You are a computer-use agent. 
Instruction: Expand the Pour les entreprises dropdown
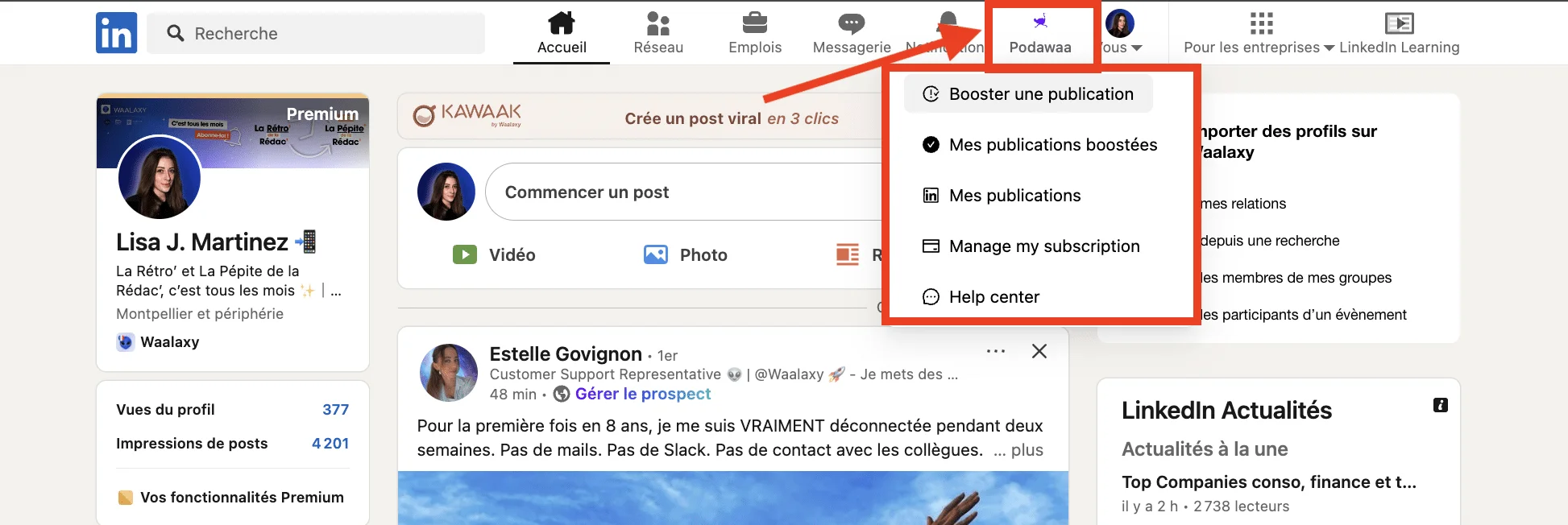(x=1329, y=48)
